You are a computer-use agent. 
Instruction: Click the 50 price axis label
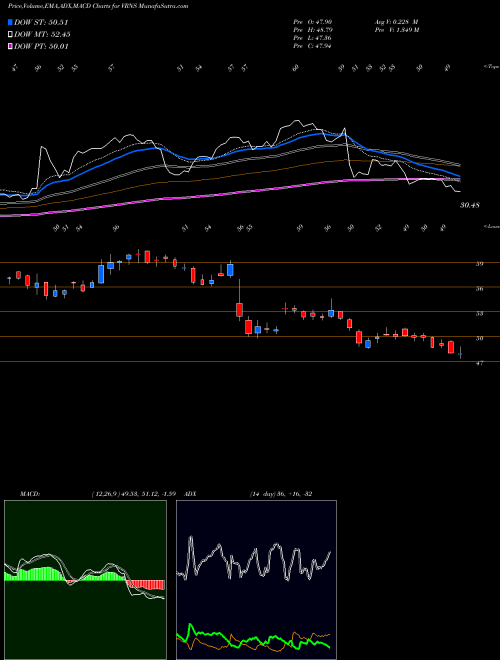(480, 338)
